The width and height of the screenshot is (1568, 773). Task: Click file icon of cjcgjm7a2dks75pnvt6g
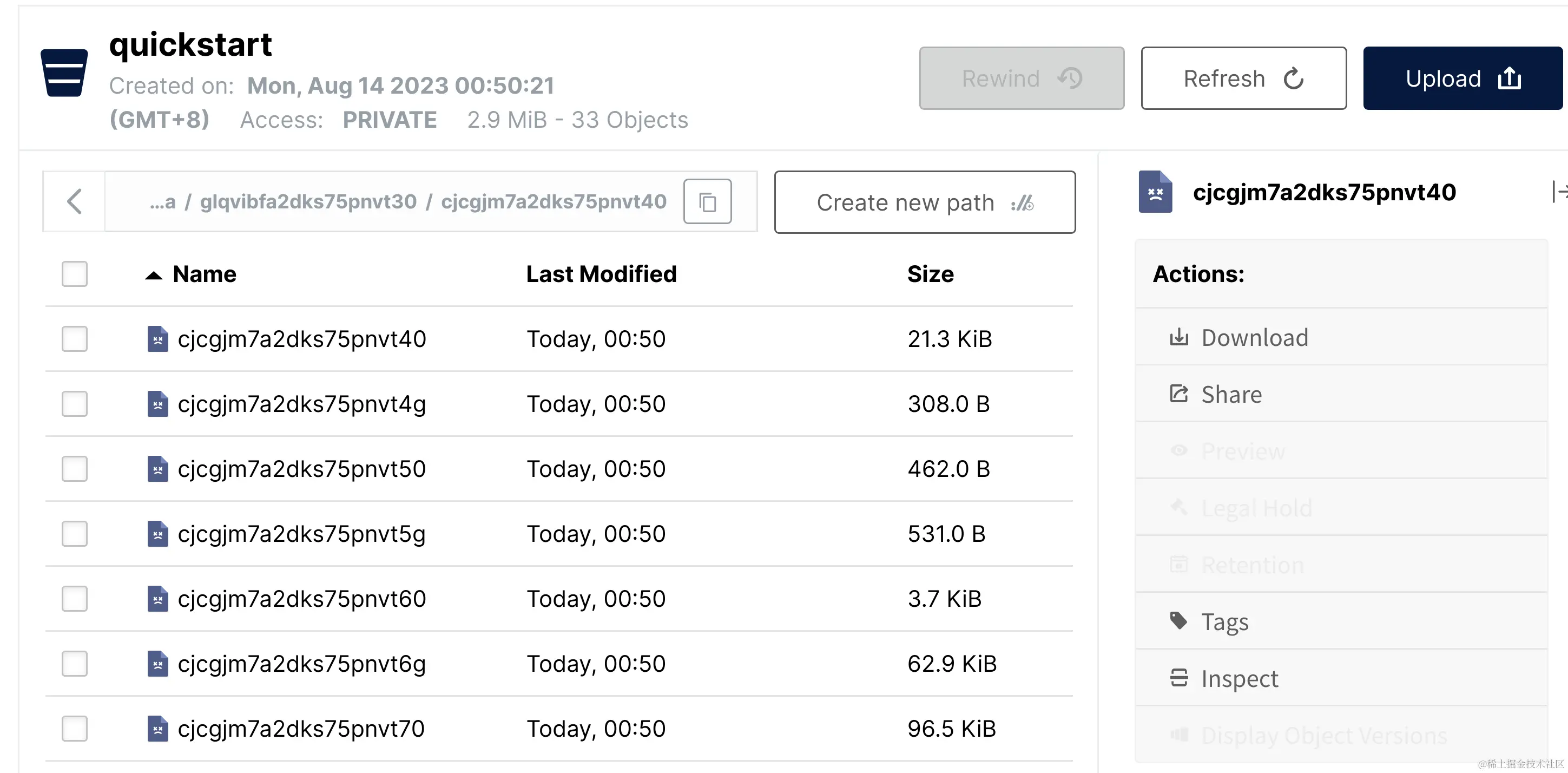click(x=157, y=663)
